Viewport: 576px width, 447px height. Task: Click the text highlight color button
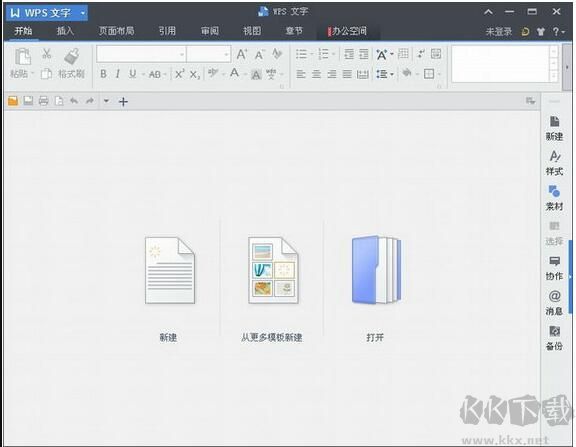pyautogui.click(x=213, y=73)
